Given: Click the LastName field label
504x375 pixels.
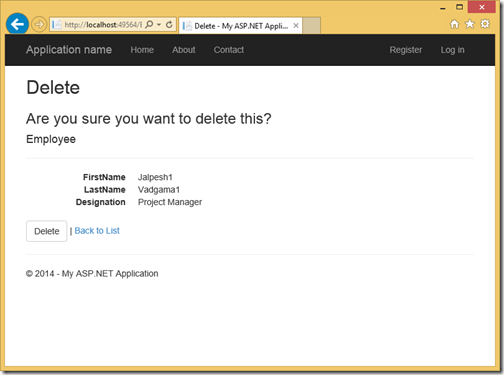Looking at the screenshot, I should coord(105,190).
